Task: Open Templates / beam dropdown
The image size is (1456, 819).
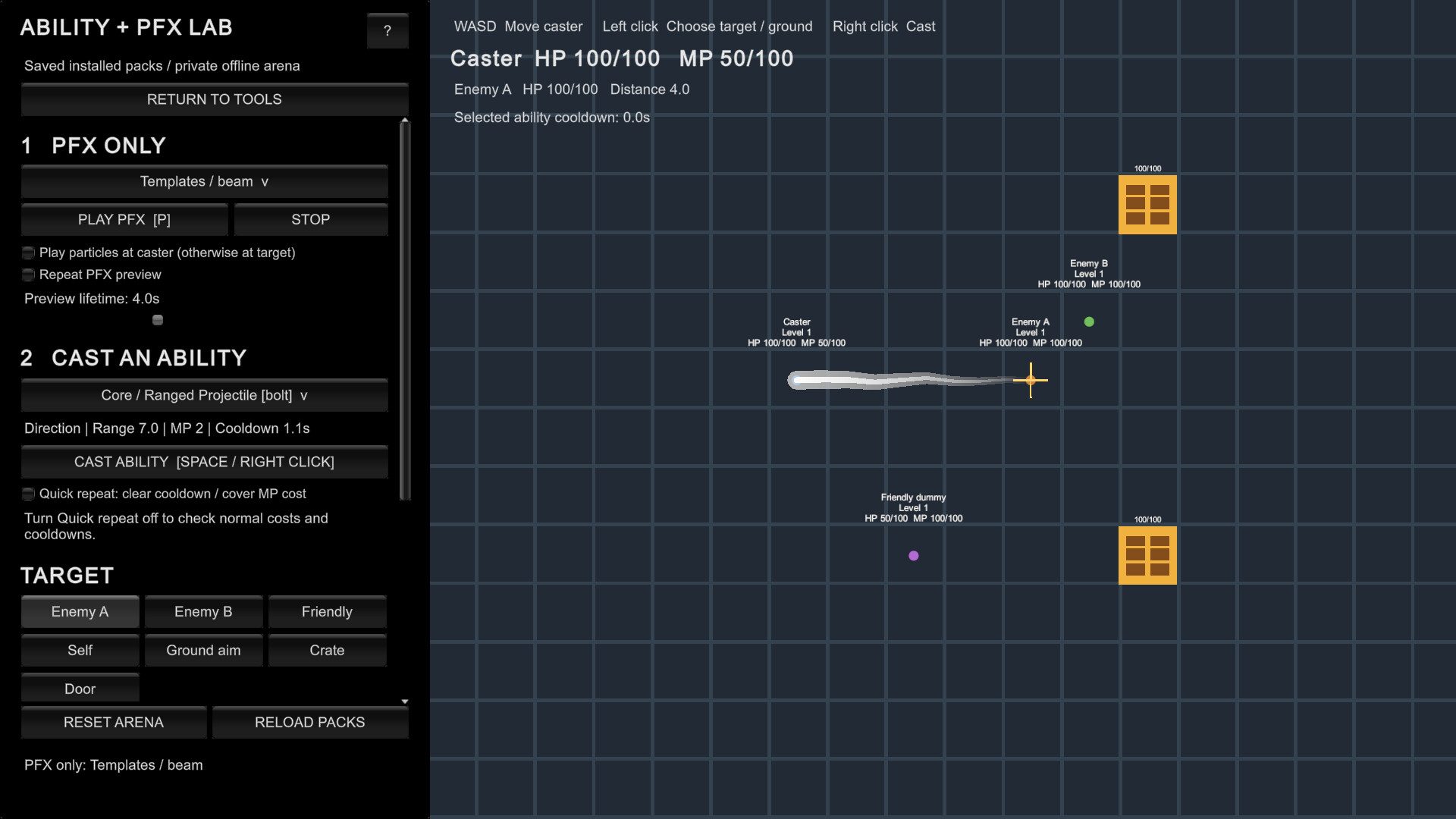Action: pos(205,181)
